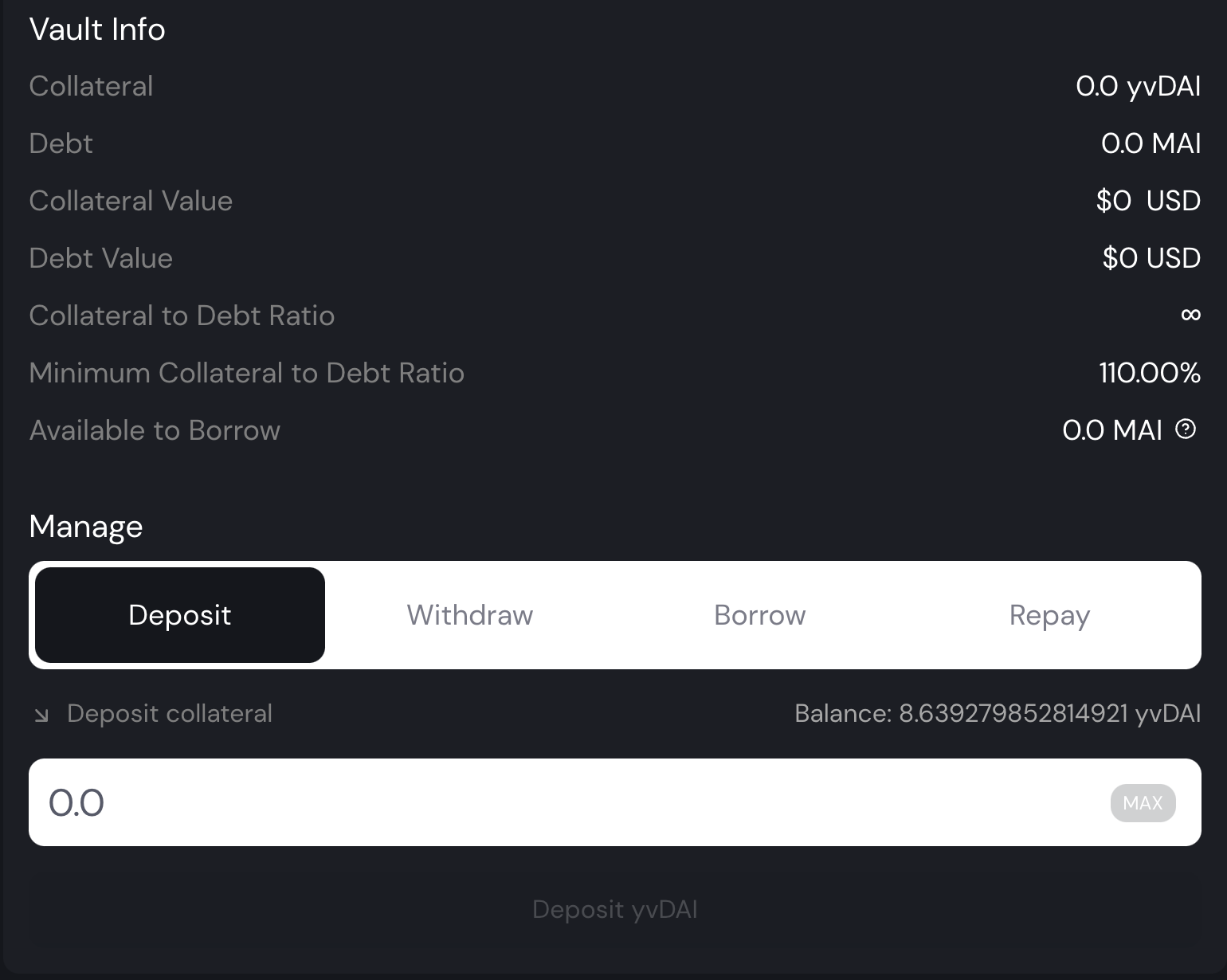Screen dimensions: 1227x980
Task: Click the deposit collateral arrow icon
Action: point(40,715)
